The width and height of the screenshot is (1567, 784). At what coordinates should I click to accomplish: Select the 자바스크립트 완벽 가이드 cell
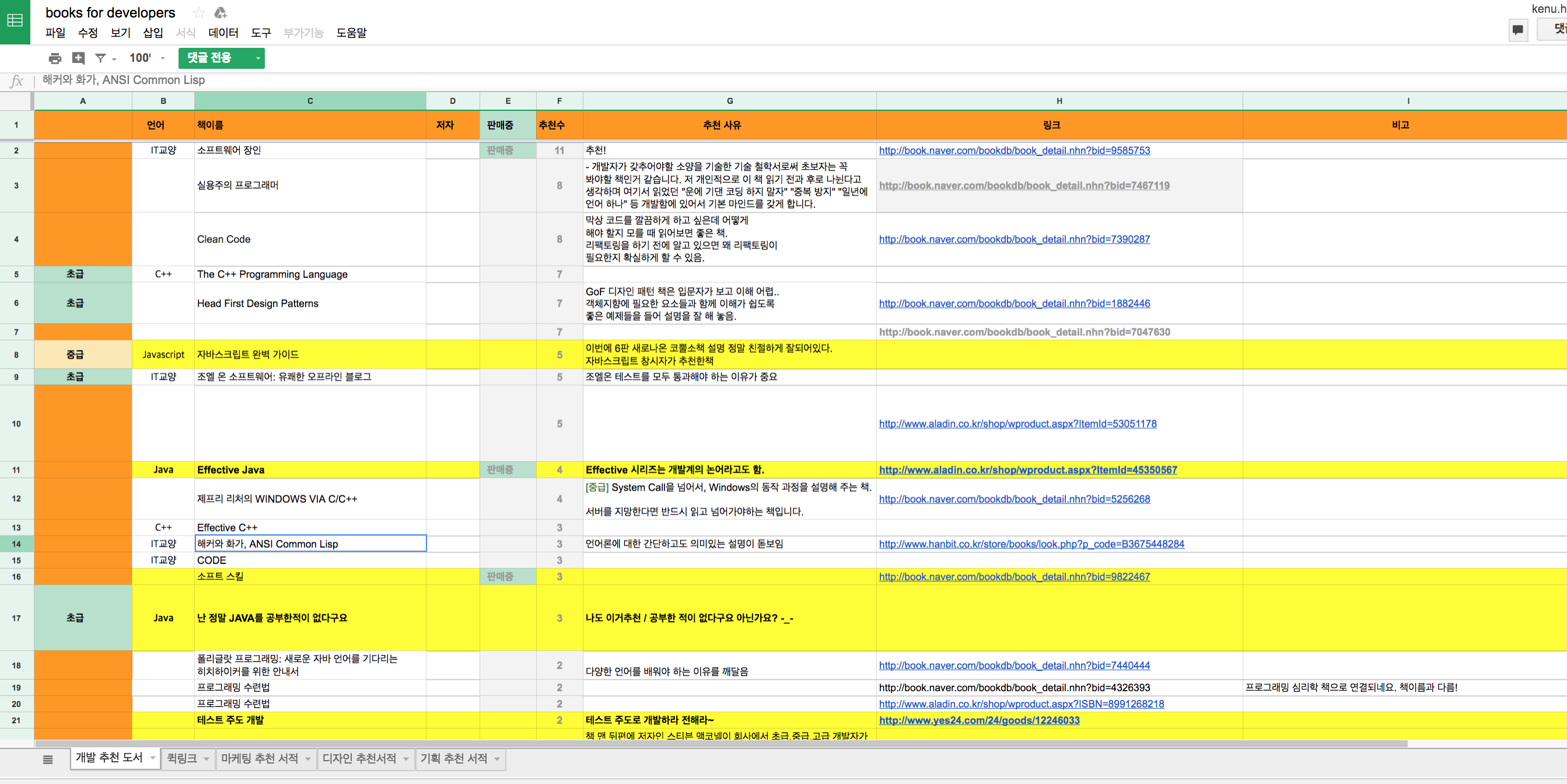pos(310,355)
